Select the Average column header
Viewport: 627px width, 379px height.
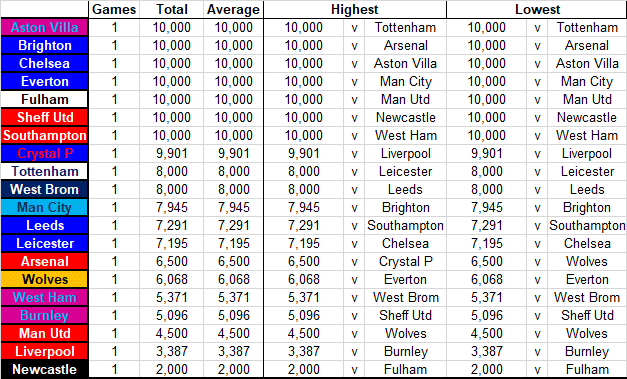[x=234, y=10]
